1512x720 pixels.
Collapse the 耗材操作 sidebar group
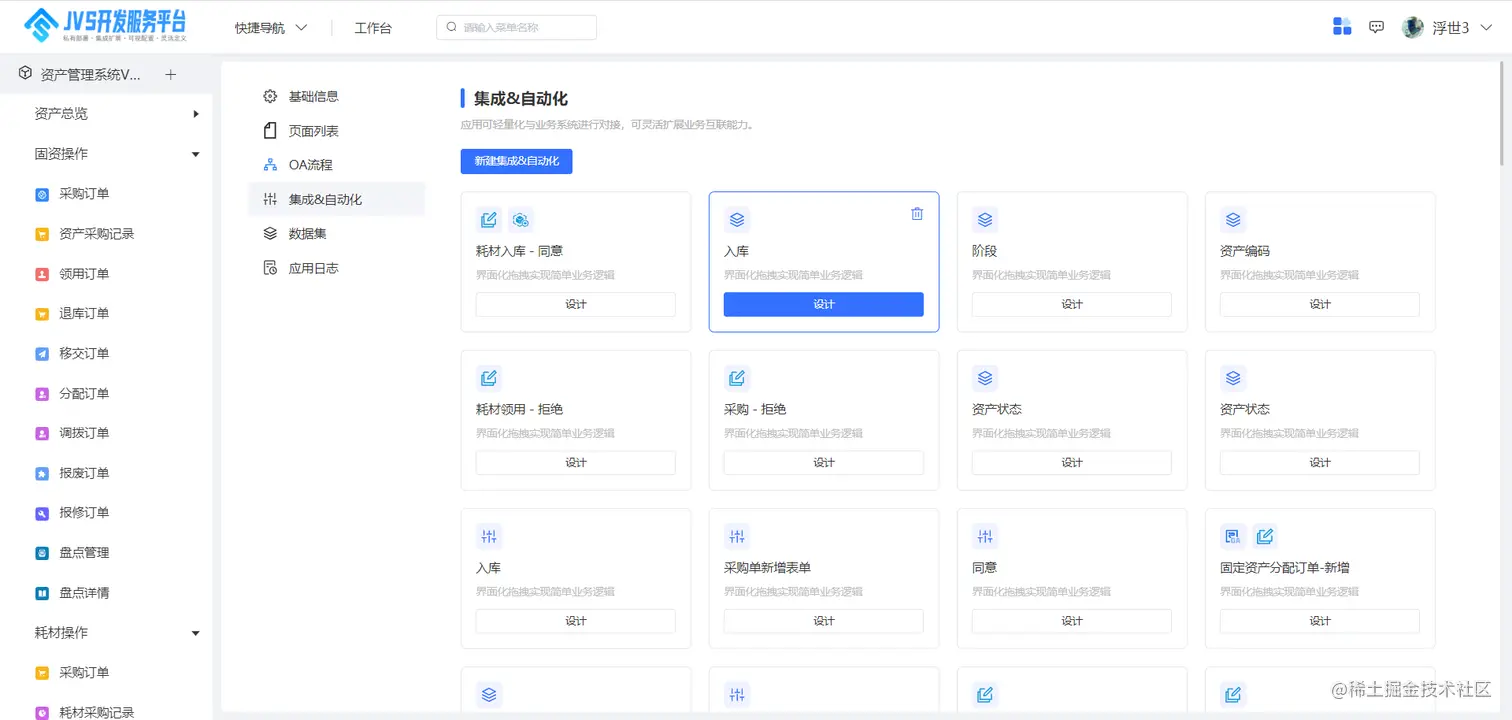coord(117,633)
